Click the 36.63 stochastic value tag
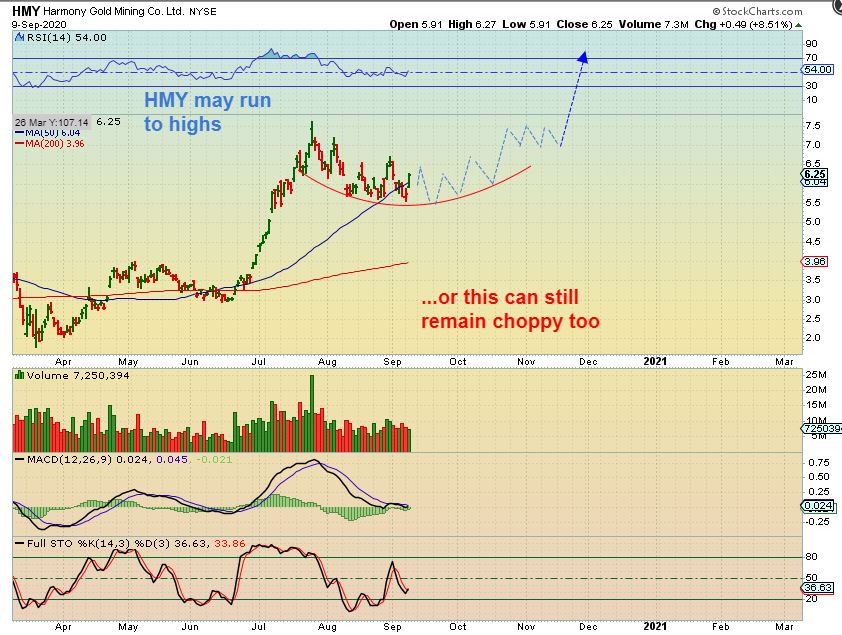Viewport: 842px width, 635px height. (x=817, y=588)
